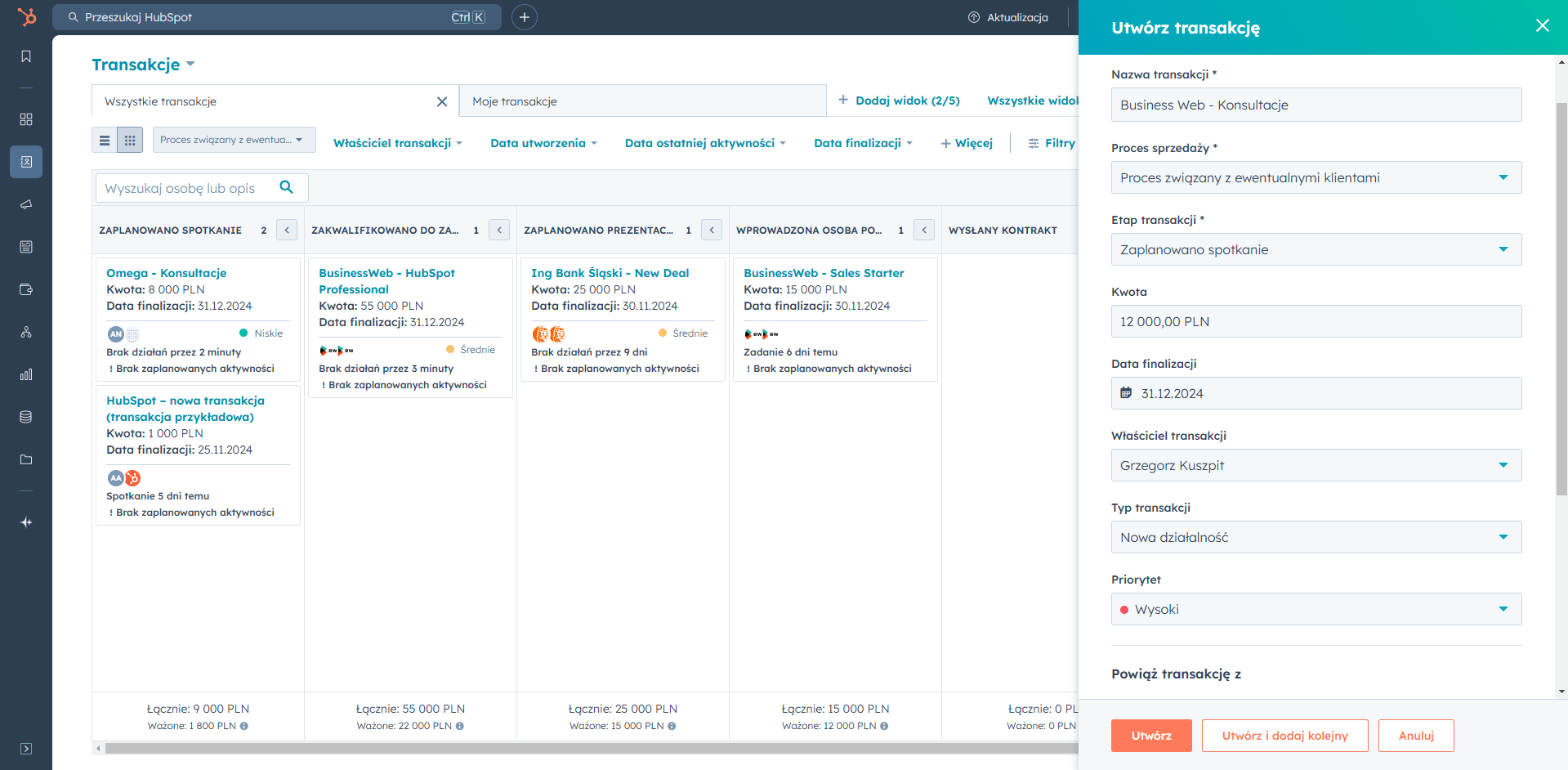The height and width of the screenshot is (770, 1568).
Task: Click the plus quick-create button in top bar
Action: tap(525, 17)
